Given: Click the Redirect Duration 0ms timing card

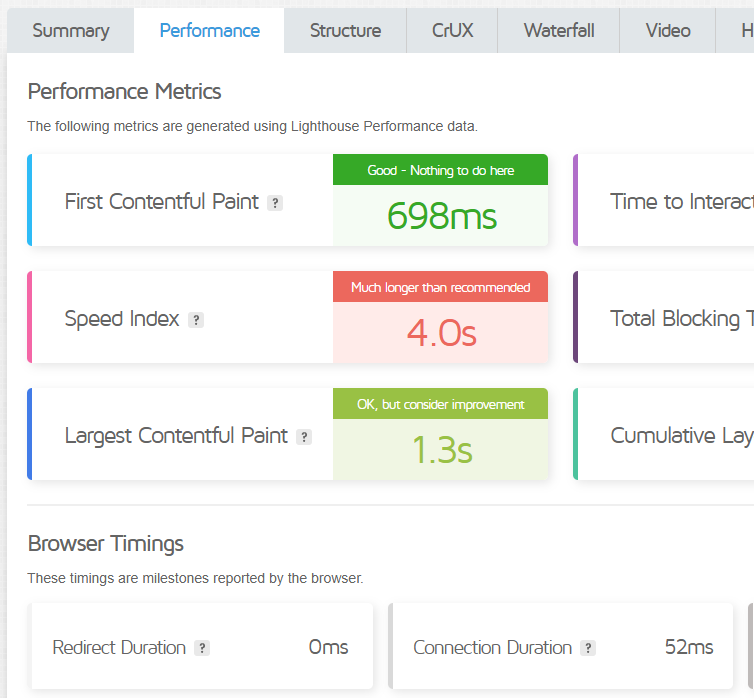Looking at the screenshot, I should tap(201, 647).
